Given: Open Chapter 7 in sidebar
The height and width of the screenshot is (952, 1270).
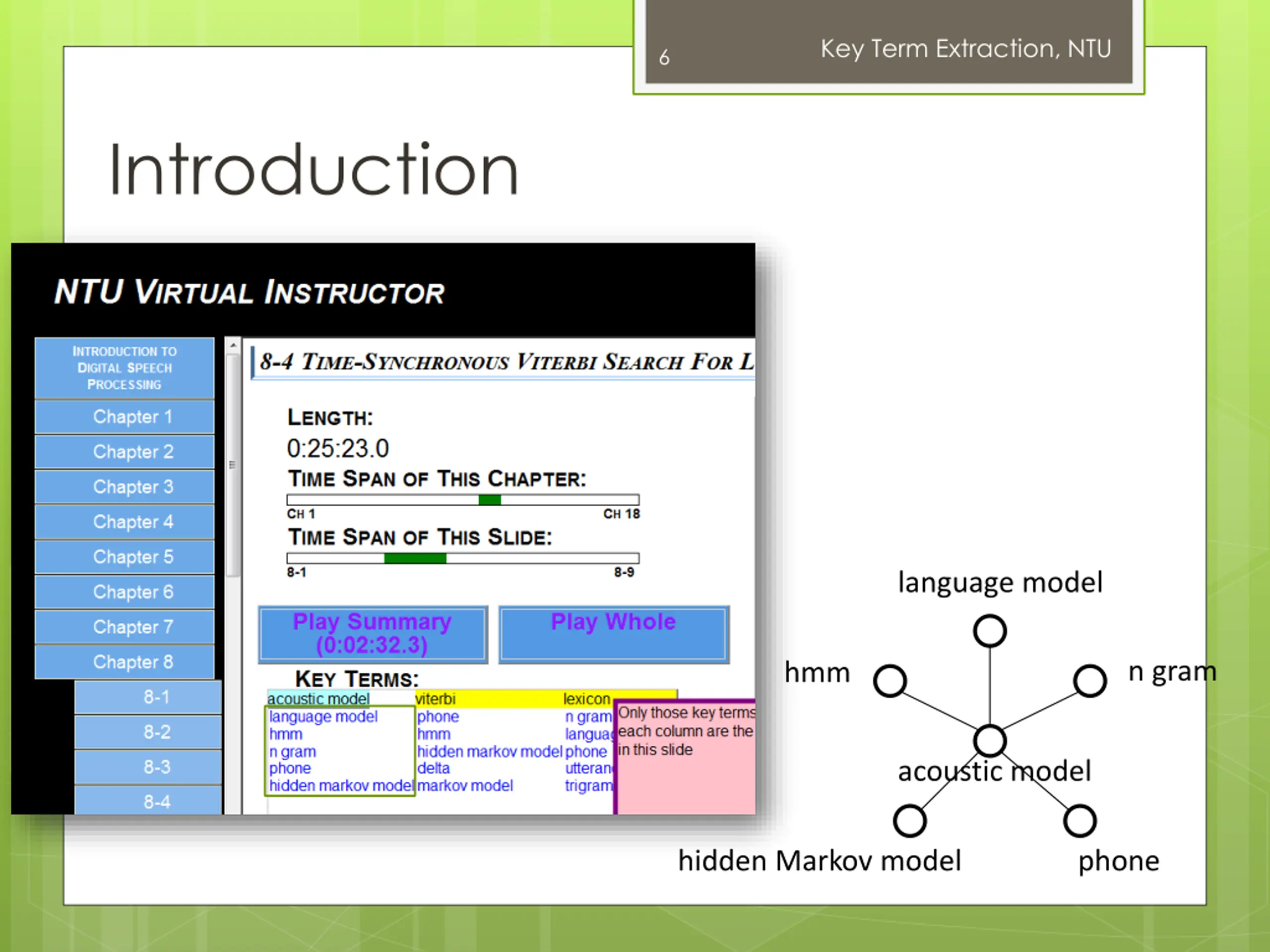Looking at the screenshot, I should click(125, 627).
